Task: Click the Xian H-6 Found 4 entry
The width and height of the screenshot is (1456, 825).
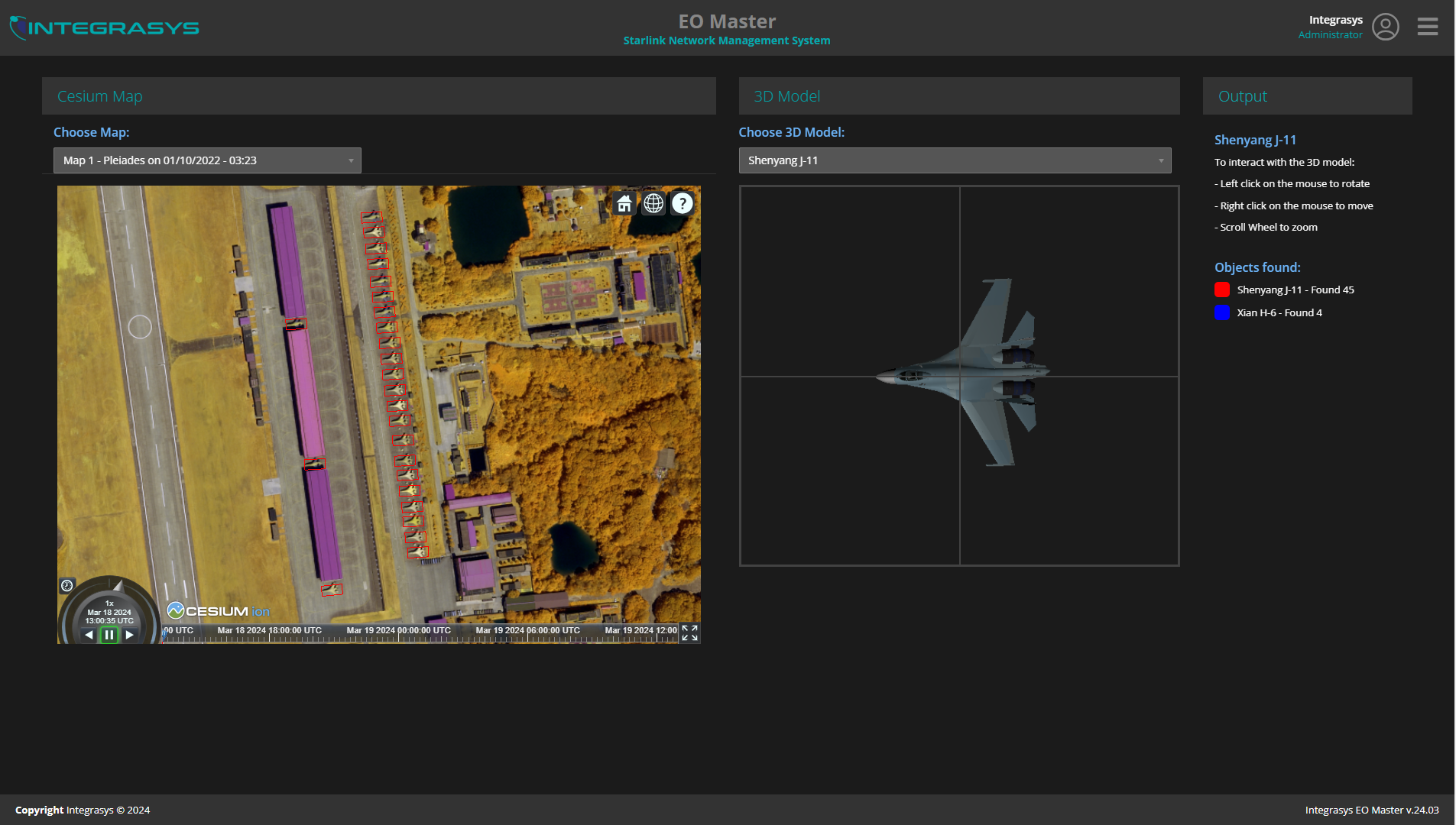Action: click(x=1279, y=312)
